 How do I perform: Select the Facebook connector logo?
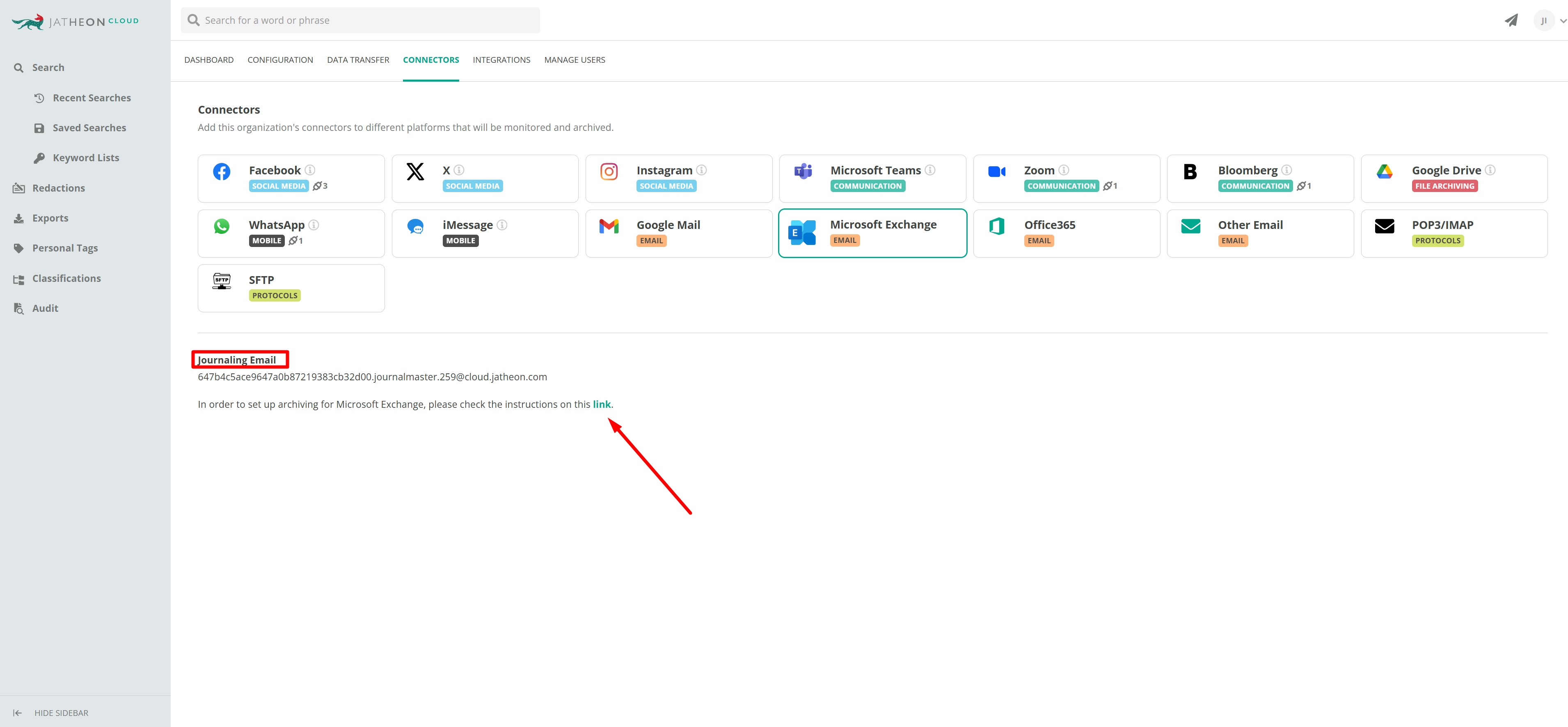(x=222, y=171)
